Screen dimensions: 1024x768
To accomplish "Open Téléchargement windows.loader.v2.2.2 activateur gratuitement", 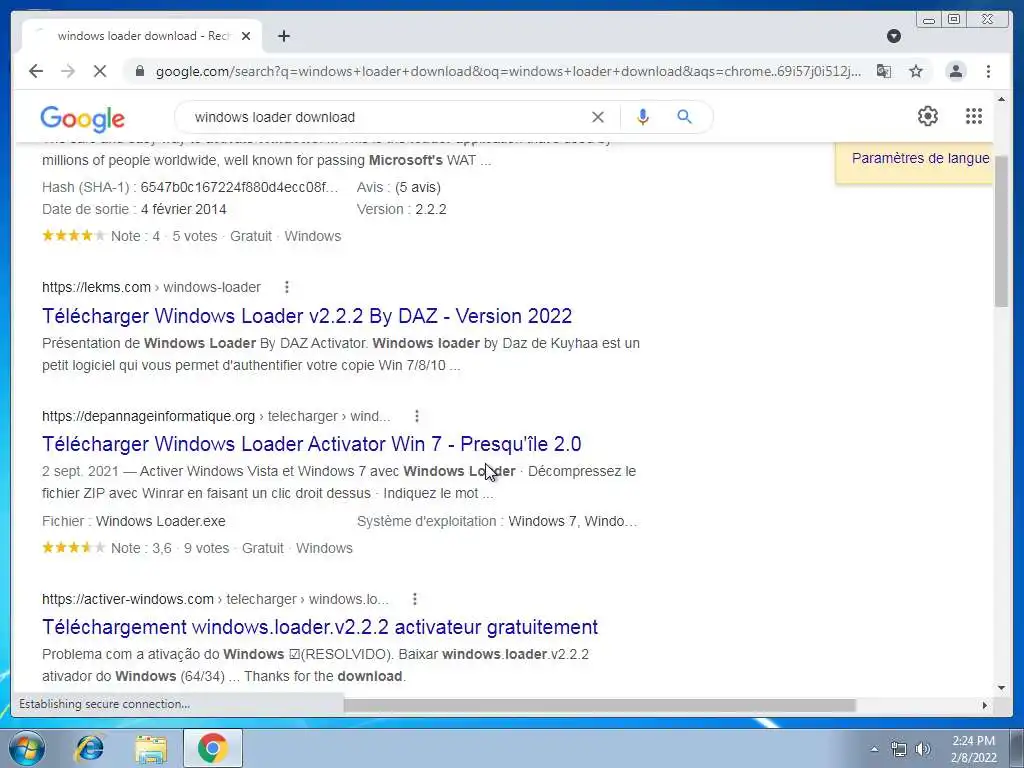I will (320, 627).
